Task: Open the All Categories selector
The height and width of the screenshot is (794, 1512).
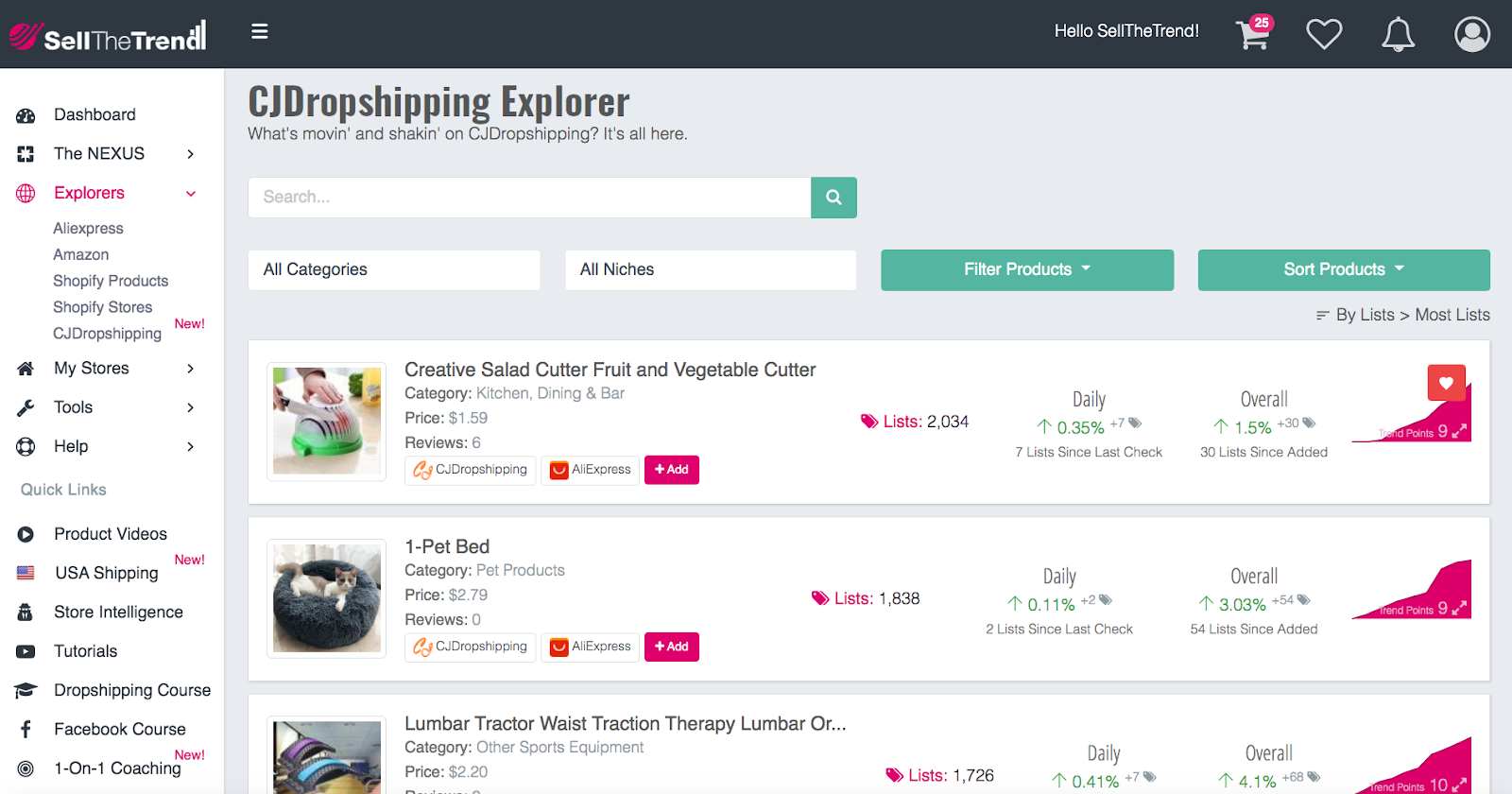Action: tap(394, 269)
